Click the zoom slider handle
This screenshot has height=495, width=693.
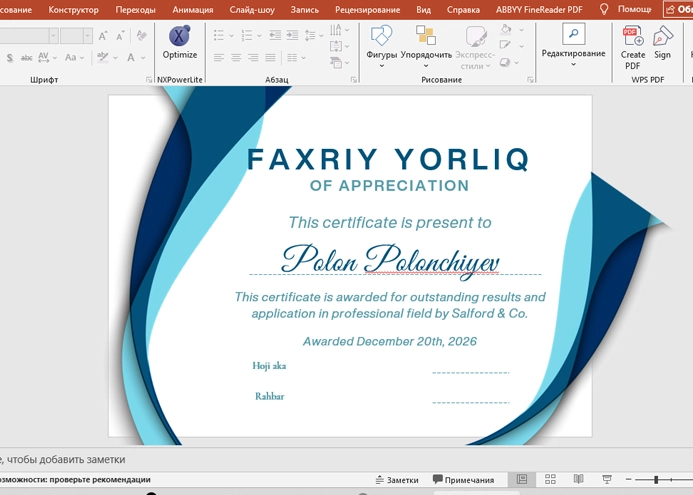click(656, 480)
